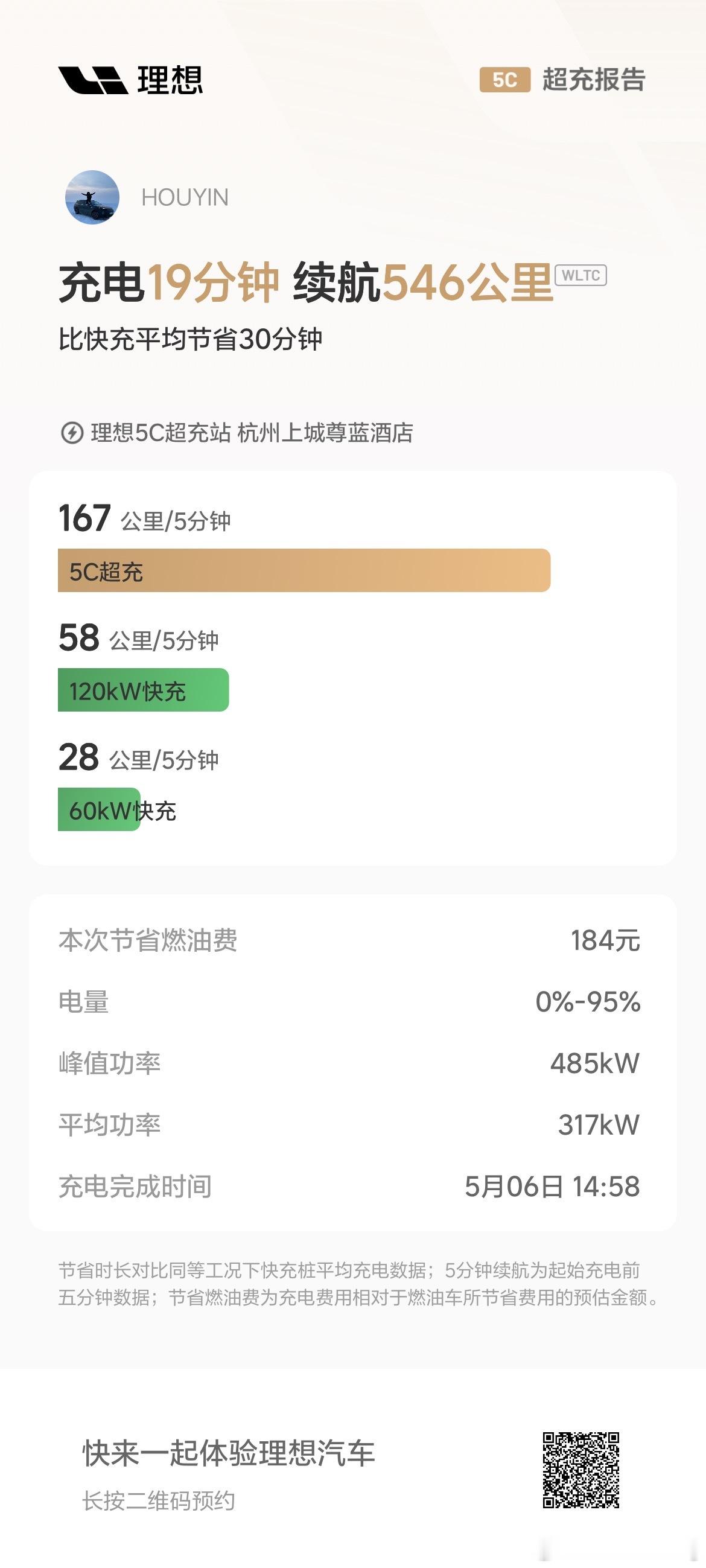Image resolution: width=706 pixels, height=1568 pixels.
Task: Select the 5C超充 orange bar
Action: [304, 570]
